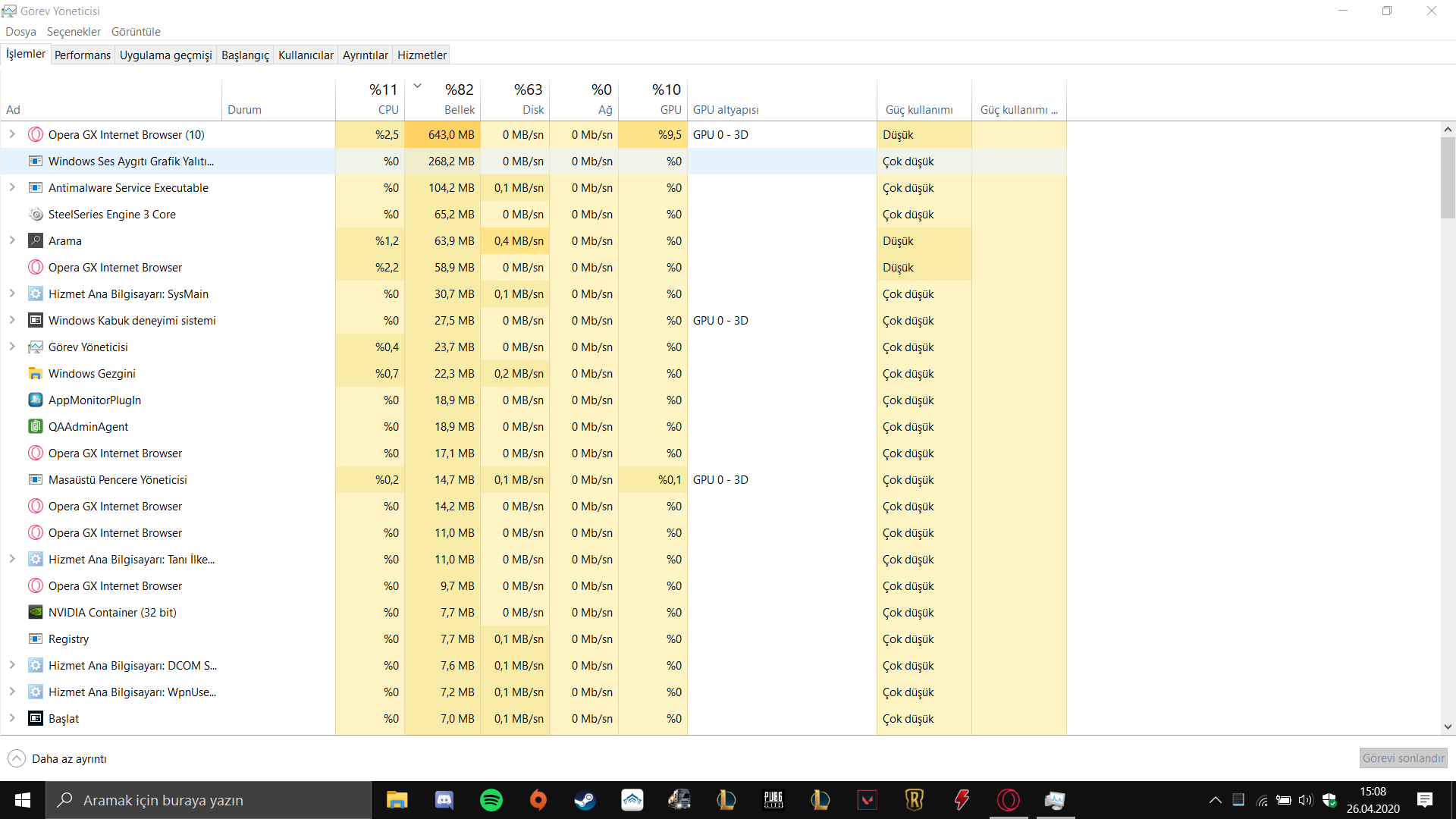The width and height of the screenshot is (1456, 819).
Task: Click the Antimalware Service Executable icon
Action: point(36,188)
